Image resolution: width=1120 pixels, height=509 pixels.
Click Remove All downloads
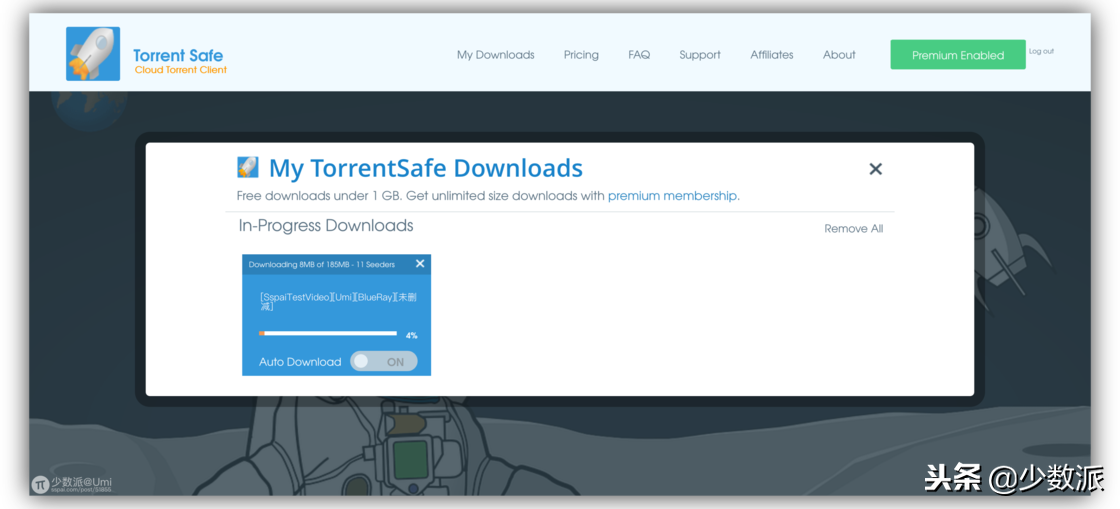[854, 228]
